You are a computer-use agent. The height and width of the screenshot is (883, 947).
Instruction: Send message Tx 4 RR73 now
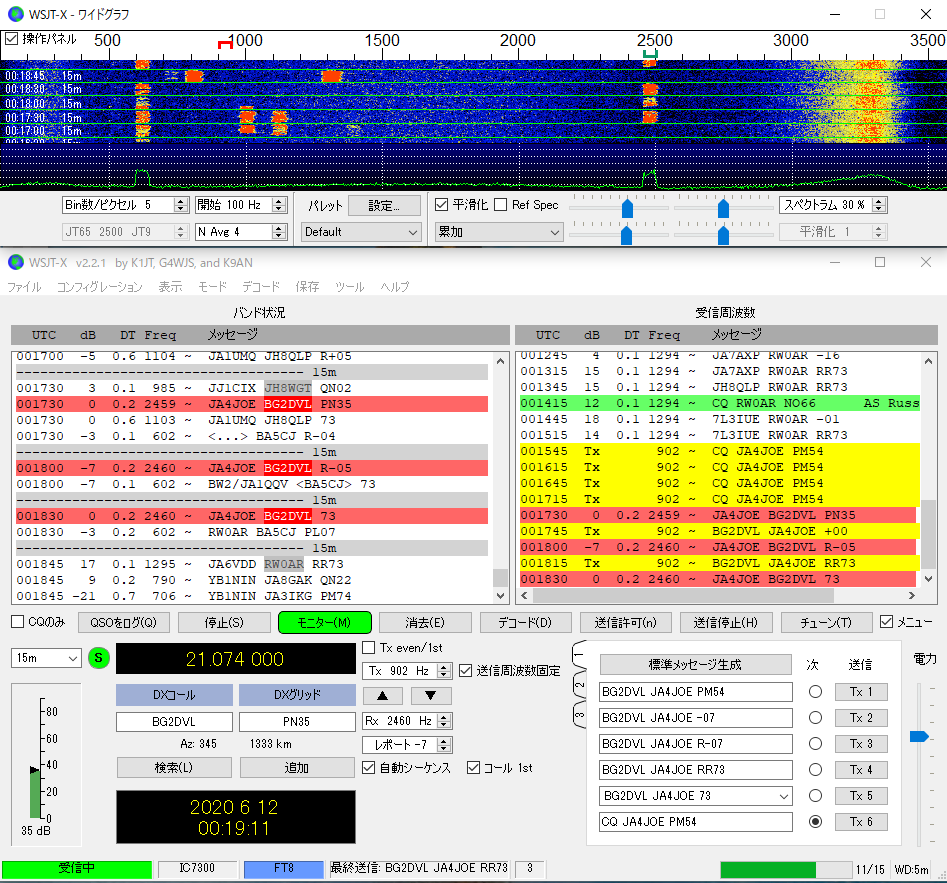(861, 770)
